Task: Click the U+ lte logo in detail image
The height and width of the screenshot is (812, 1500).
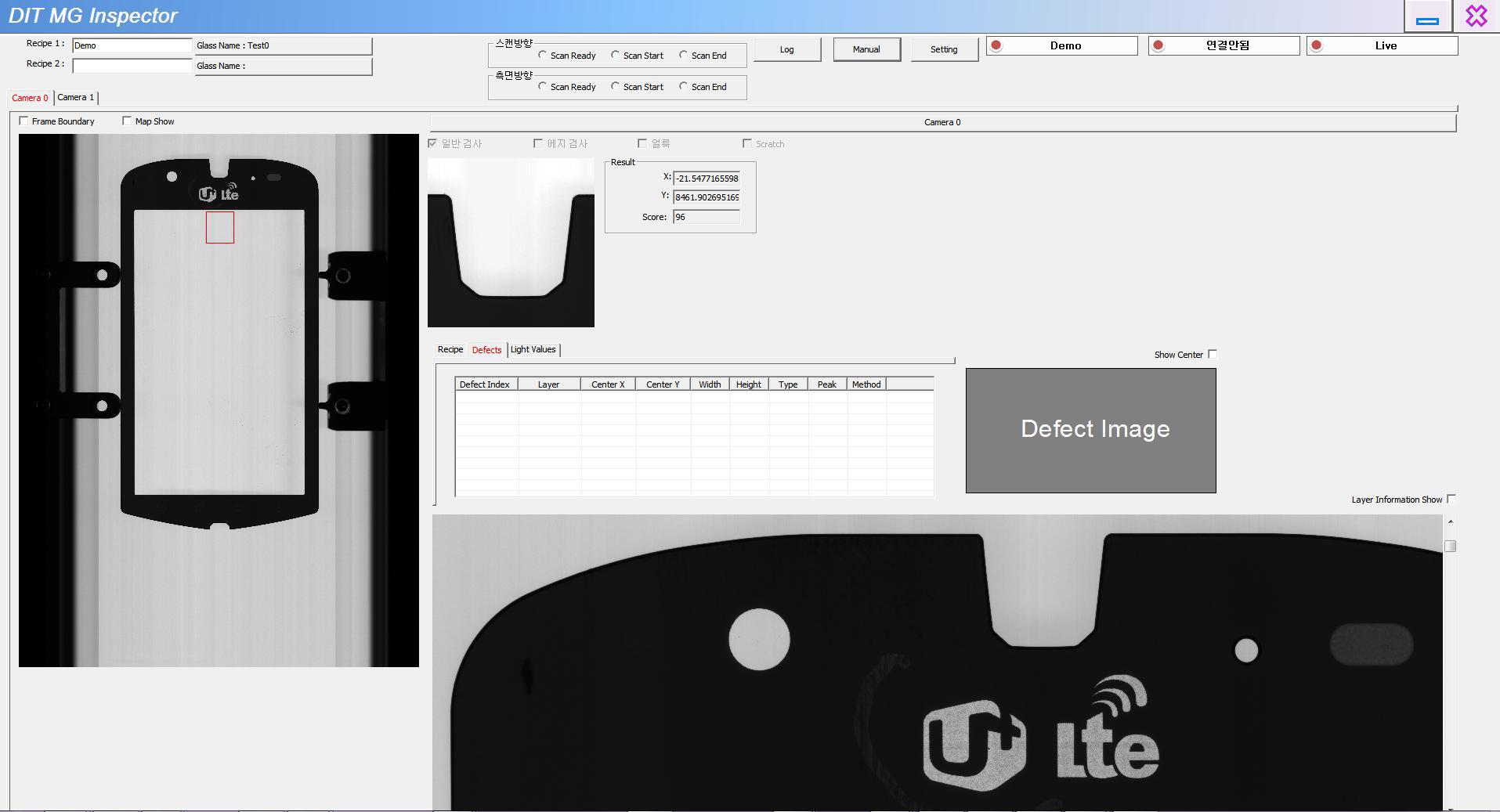Action: (1042, 732)
